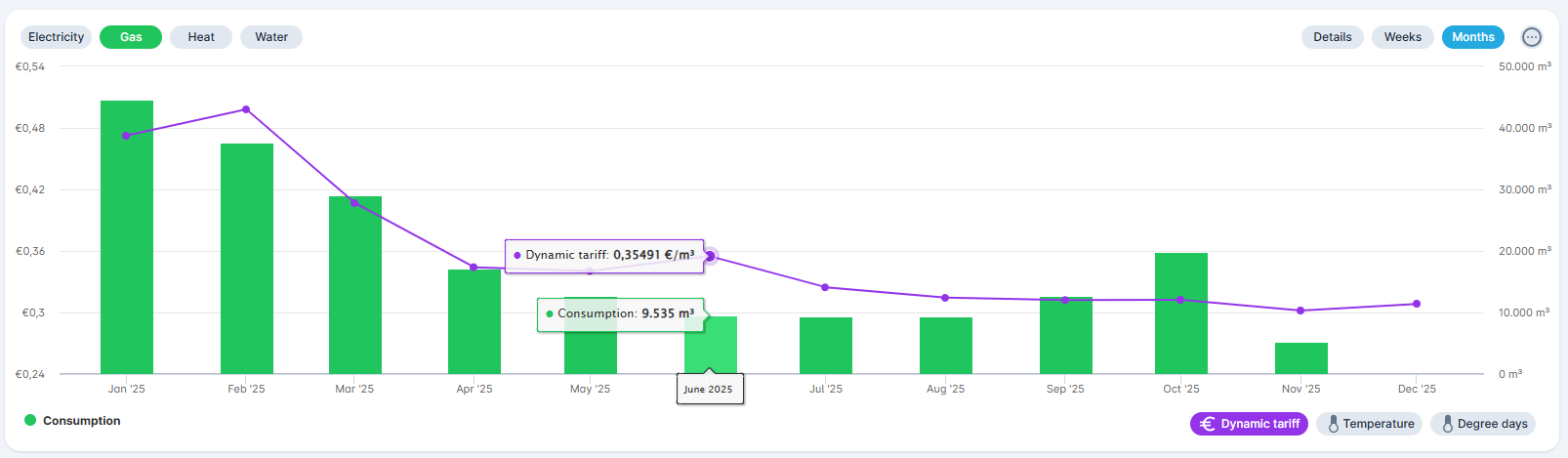Click the thermometer icon for Degree days
Image resolution: width=1568 pixels, height=458 pixels.
click(1447, 424)
